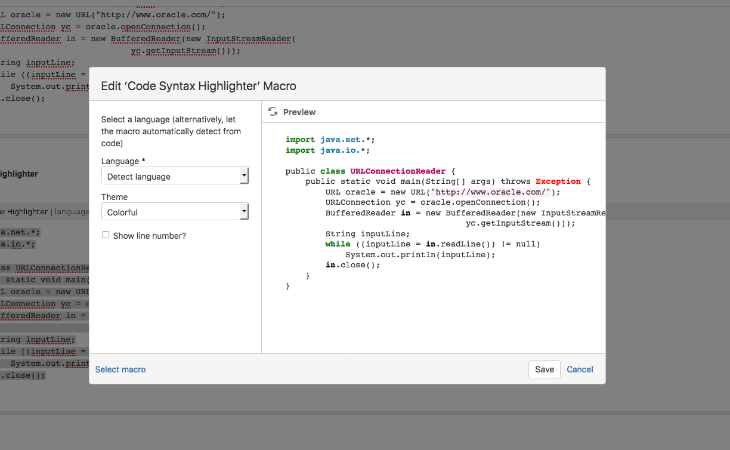Open the Theme dropdown showing Colorful
730x450 pixels.
click(x=175, y=212)
